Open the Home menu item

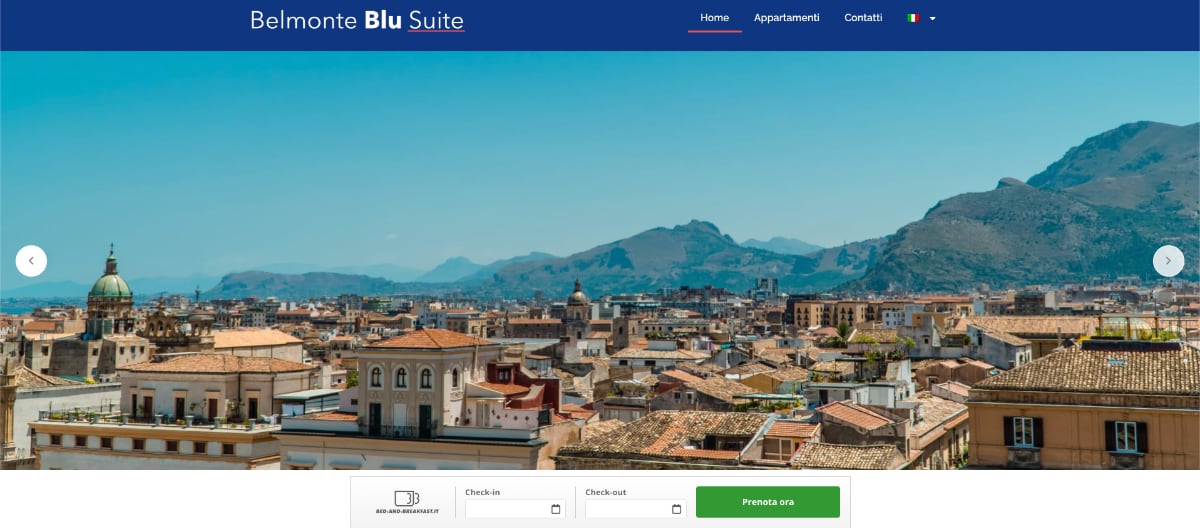714,18
